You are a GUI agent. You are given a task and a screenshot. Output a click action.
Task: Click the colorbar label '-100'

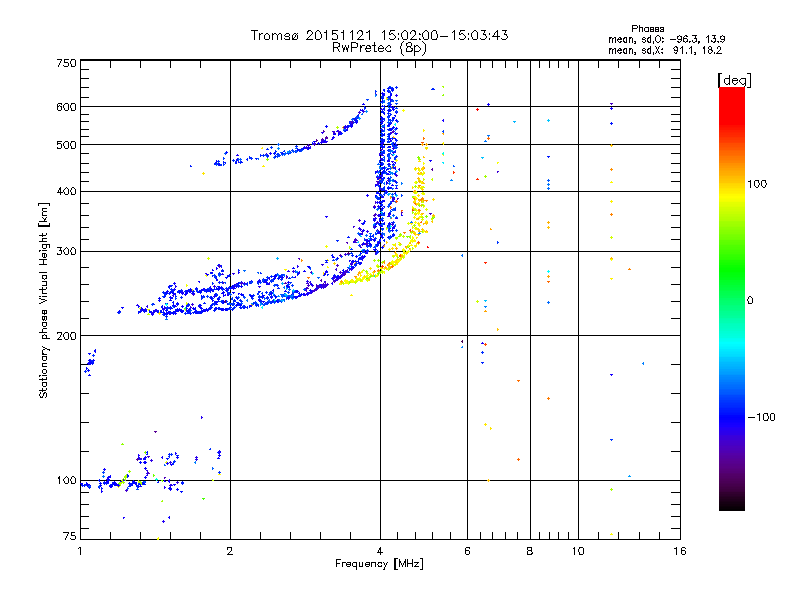(x=762, y=417)
